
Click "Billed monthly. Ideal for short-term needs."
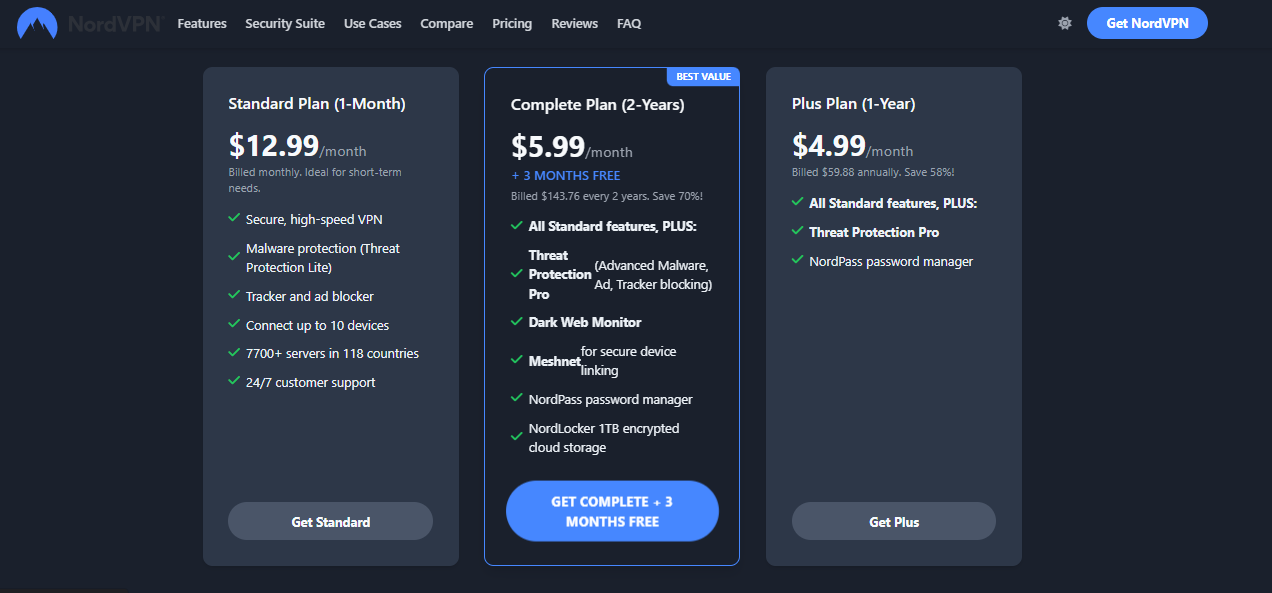coord(314,180)
